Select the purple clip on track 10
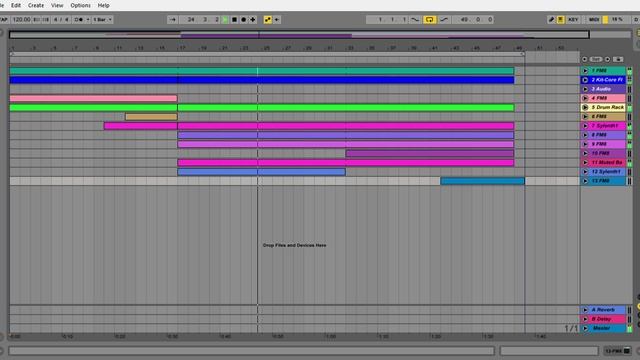640x360 pixels. click(x=430, y=153)
